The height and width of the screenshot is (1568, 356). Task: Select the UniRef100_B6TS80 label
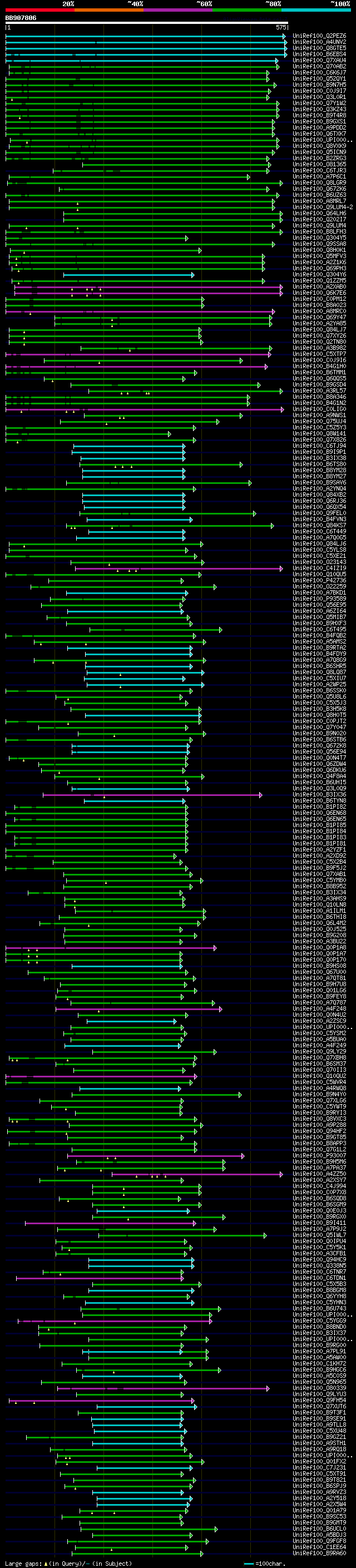(x=319, y=464)
